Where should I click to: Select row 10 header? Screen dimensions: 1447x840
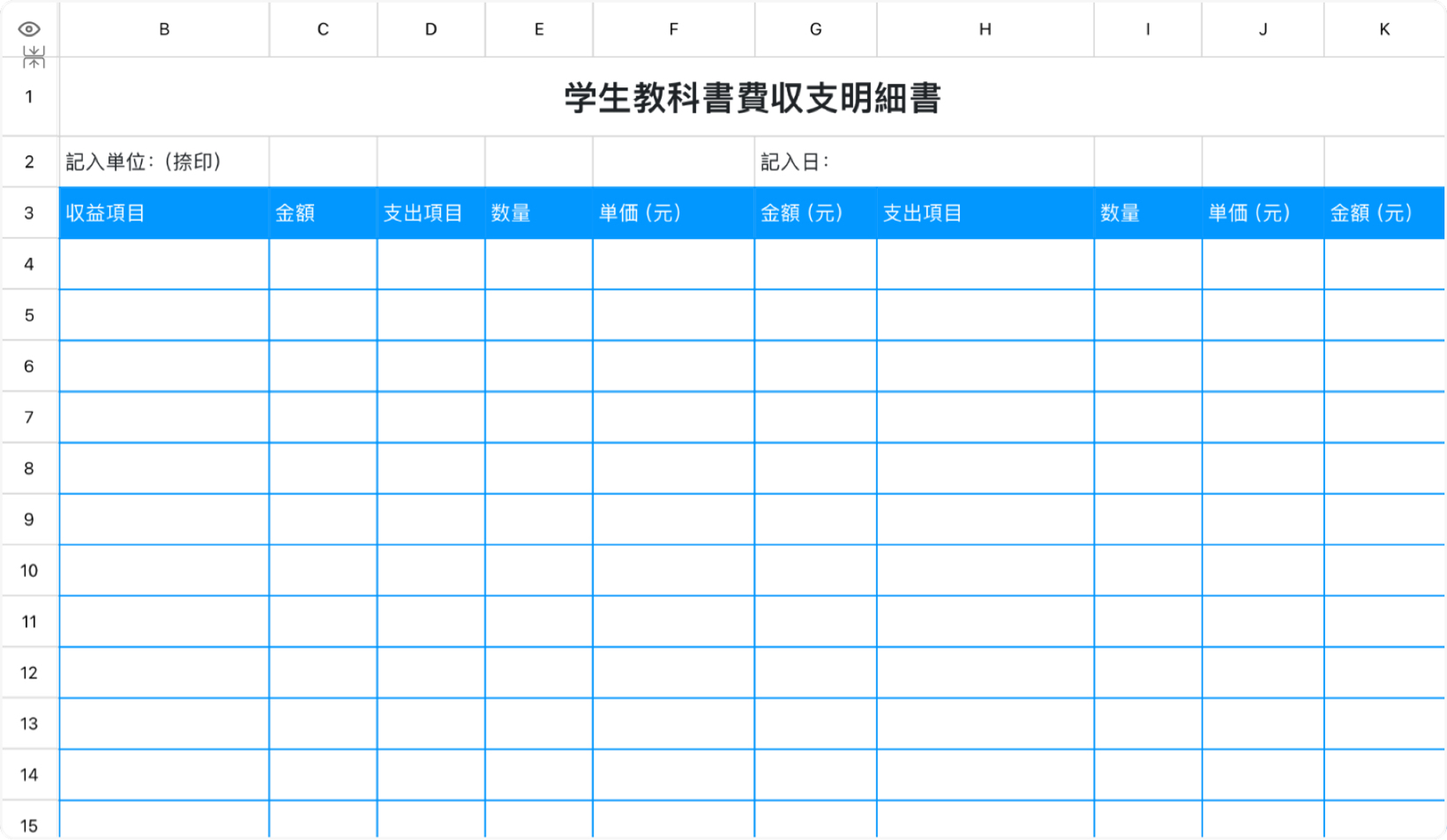tap(29, 571)
